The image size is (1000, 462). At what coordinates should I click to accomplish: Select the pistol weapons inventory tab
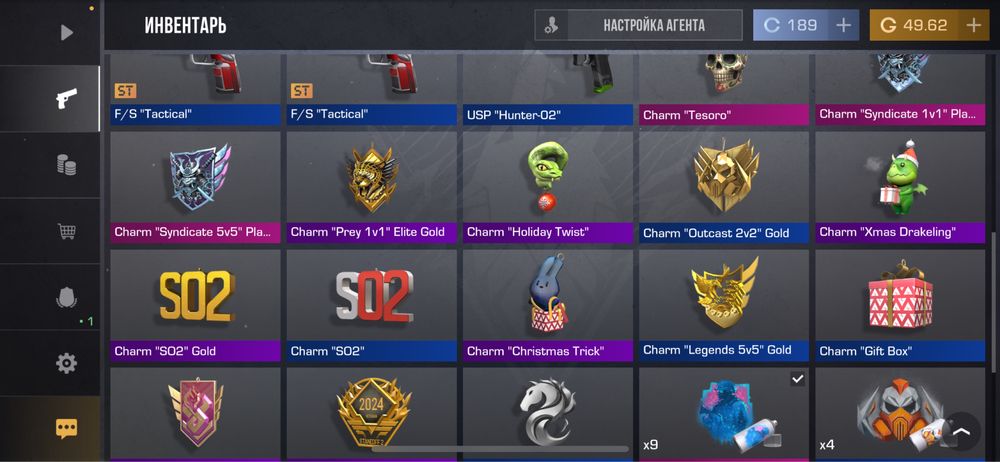point(66,98)
